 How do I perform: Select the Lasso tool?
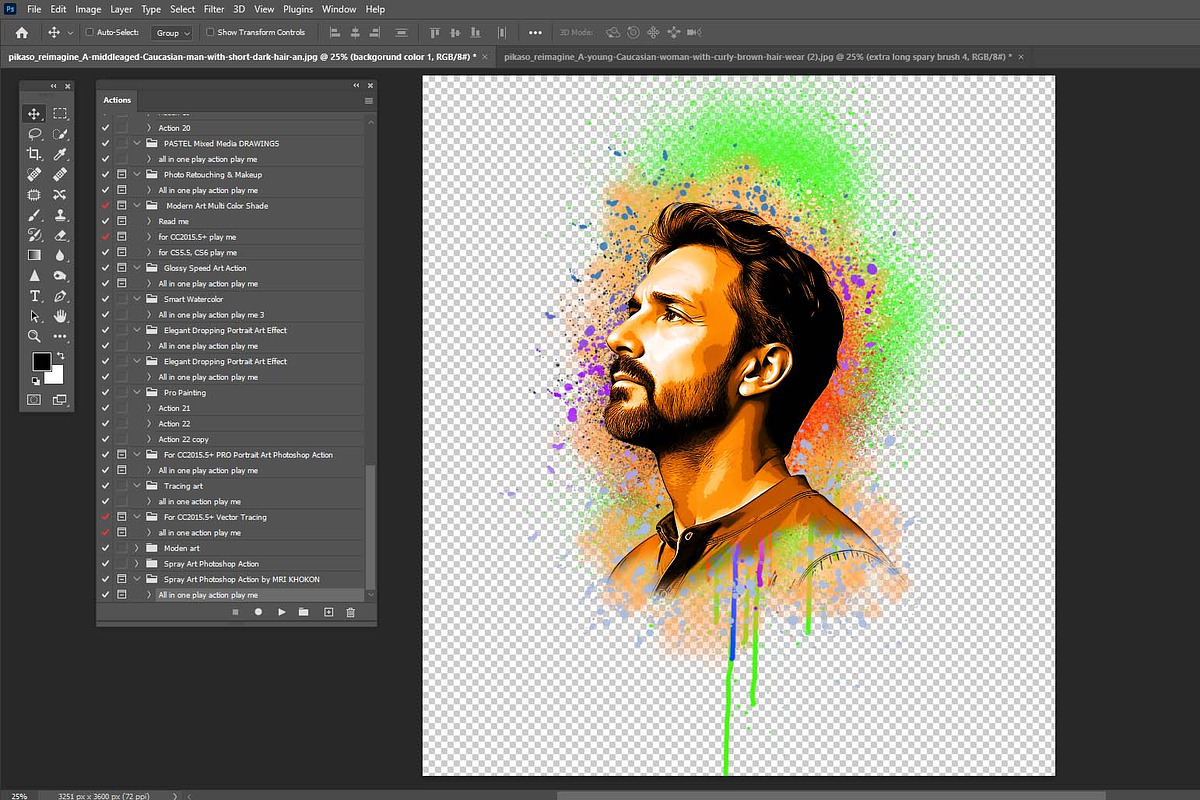pyautogui.click(x=34, y=134)
